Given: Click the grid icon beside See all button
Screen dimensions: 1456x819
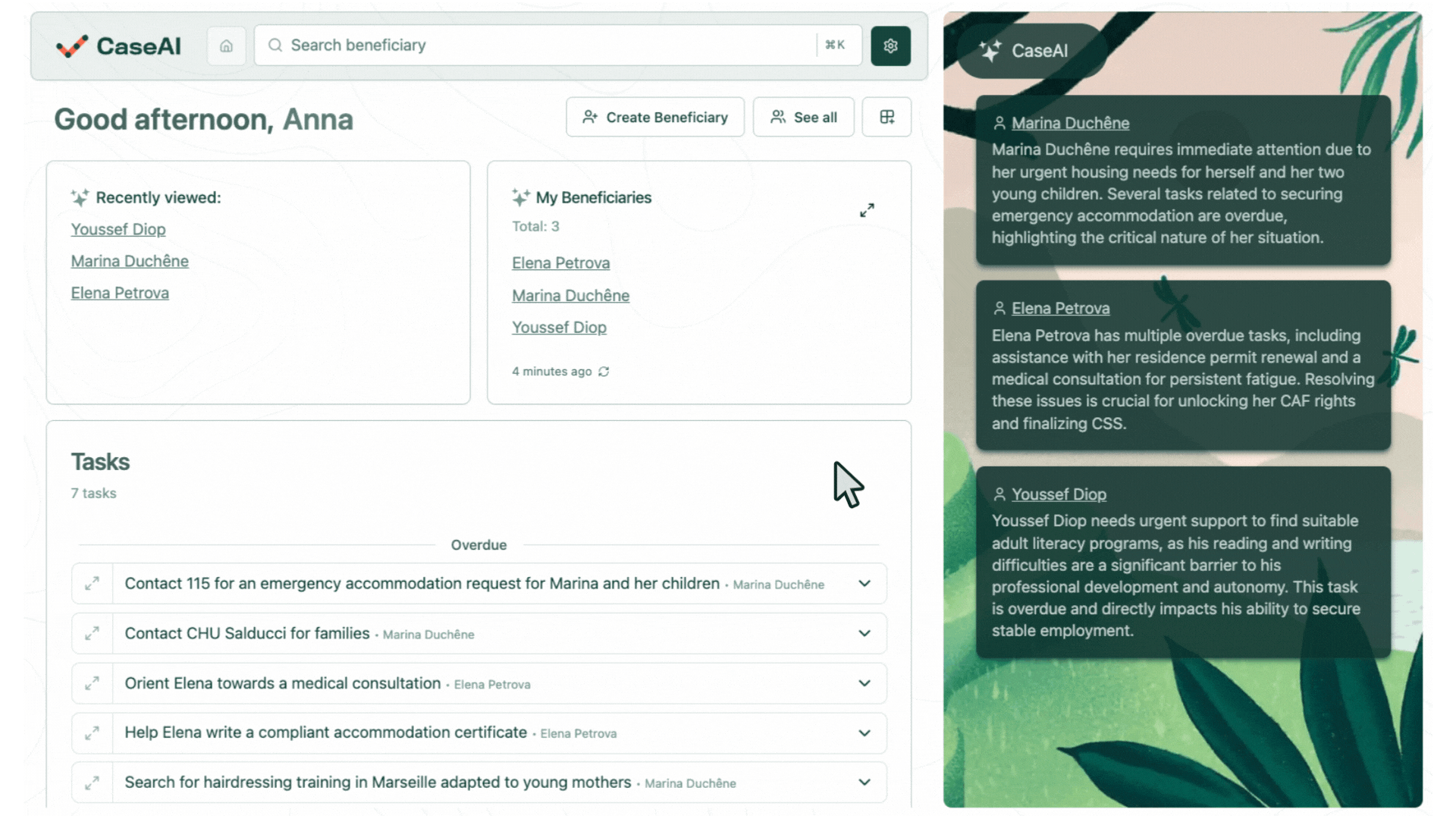Looking at the screenshot, I should click(886, 117).
